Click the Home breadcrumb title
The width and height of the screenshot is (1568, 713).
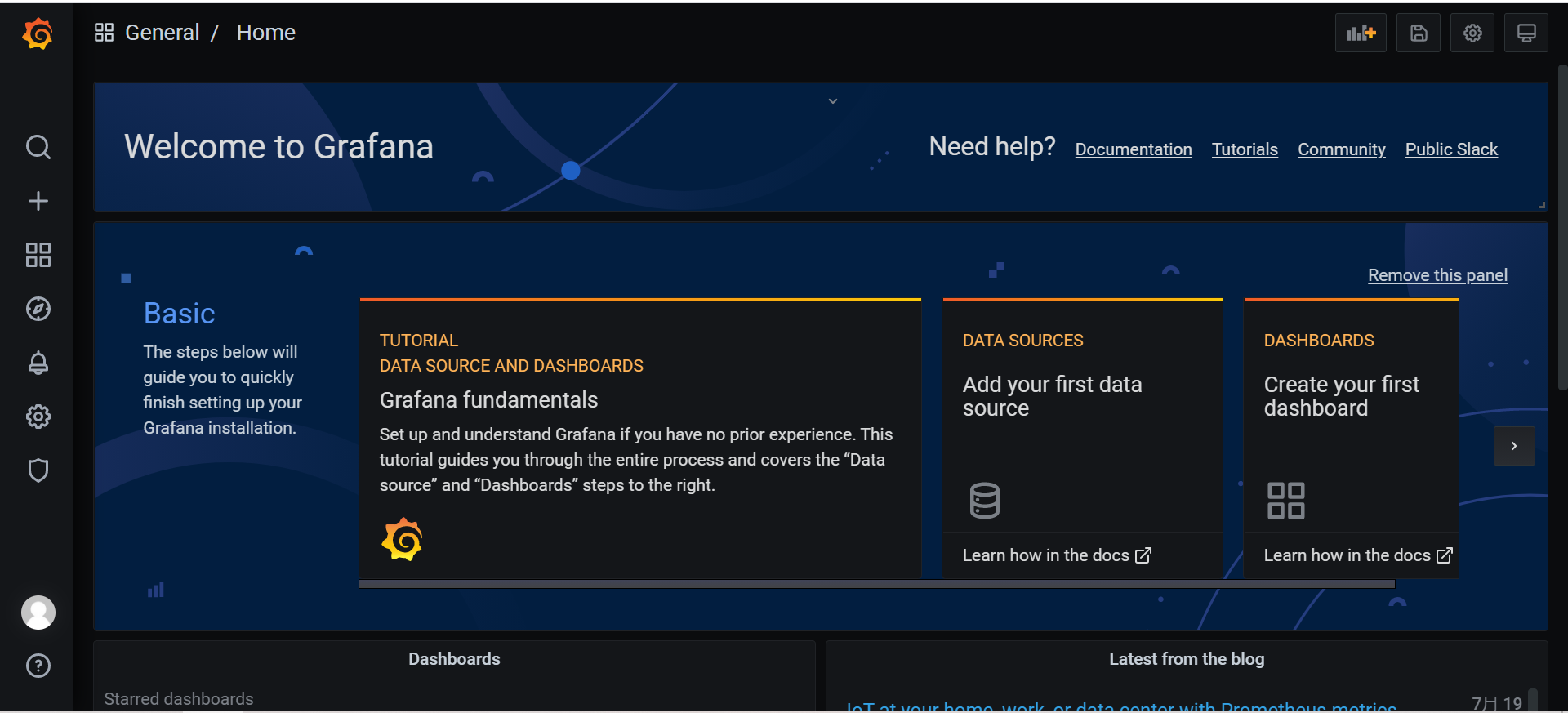pos(266,33)
